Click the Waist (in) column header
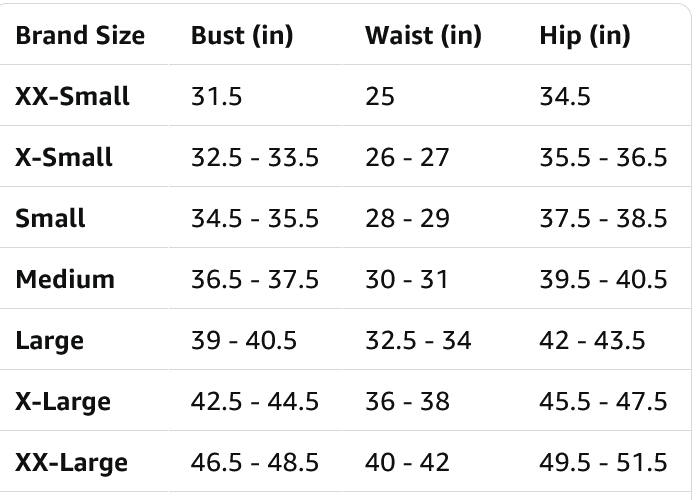Viewport: 699px width, 500px height. coord(423,36)
